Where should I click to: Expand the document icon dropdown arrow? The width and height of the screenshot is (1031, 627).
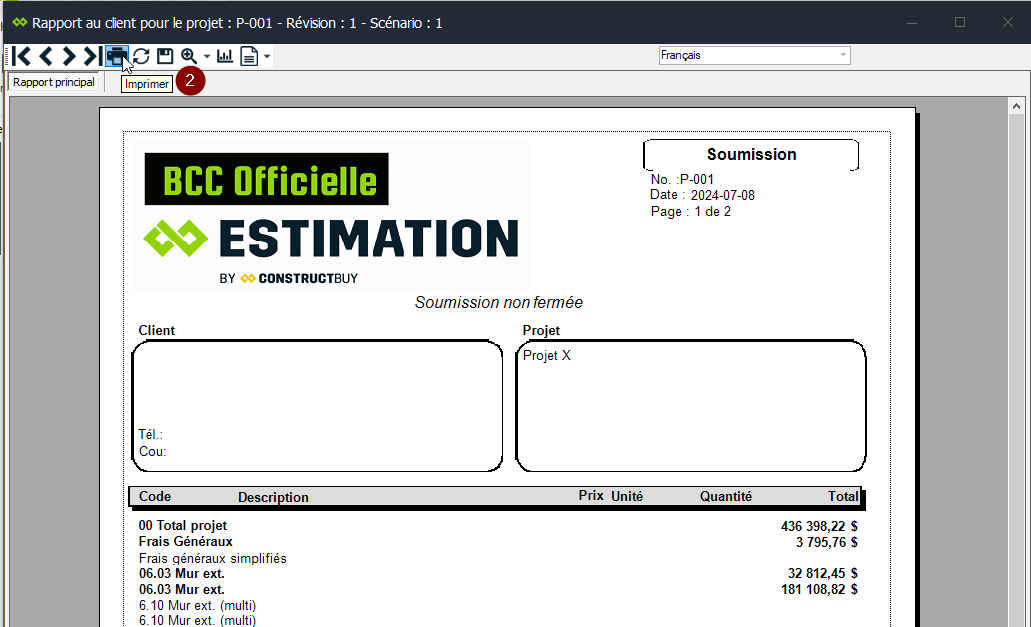point(267,57)
